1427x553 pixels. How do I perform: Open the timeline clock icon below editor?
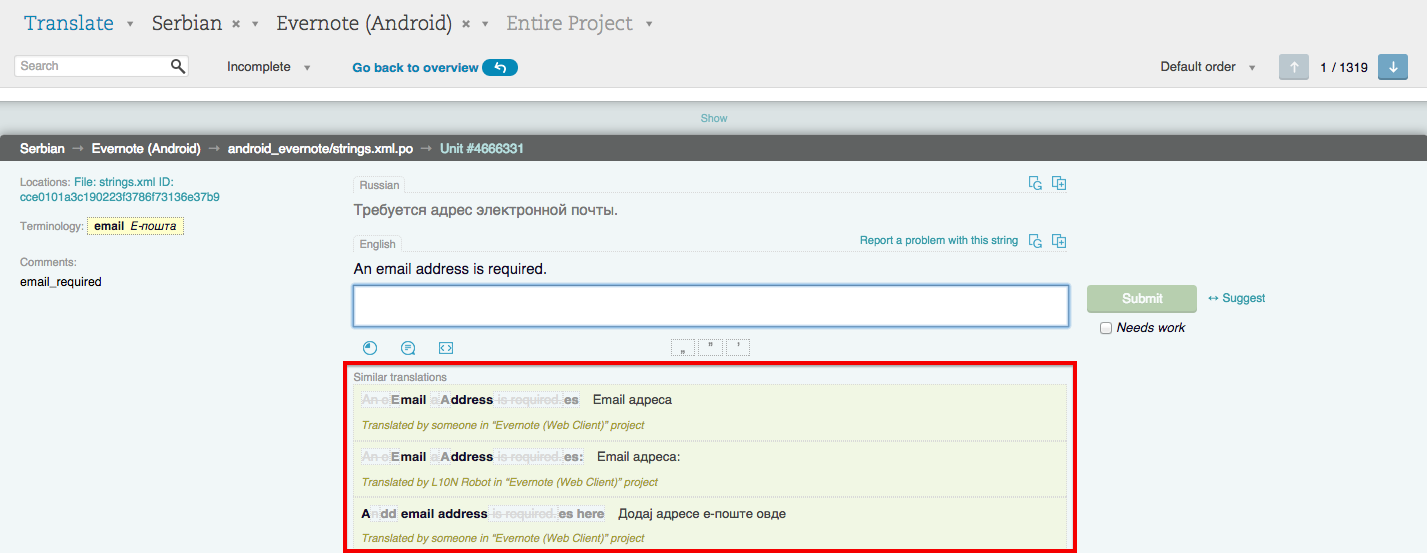(x=370, y=348)
